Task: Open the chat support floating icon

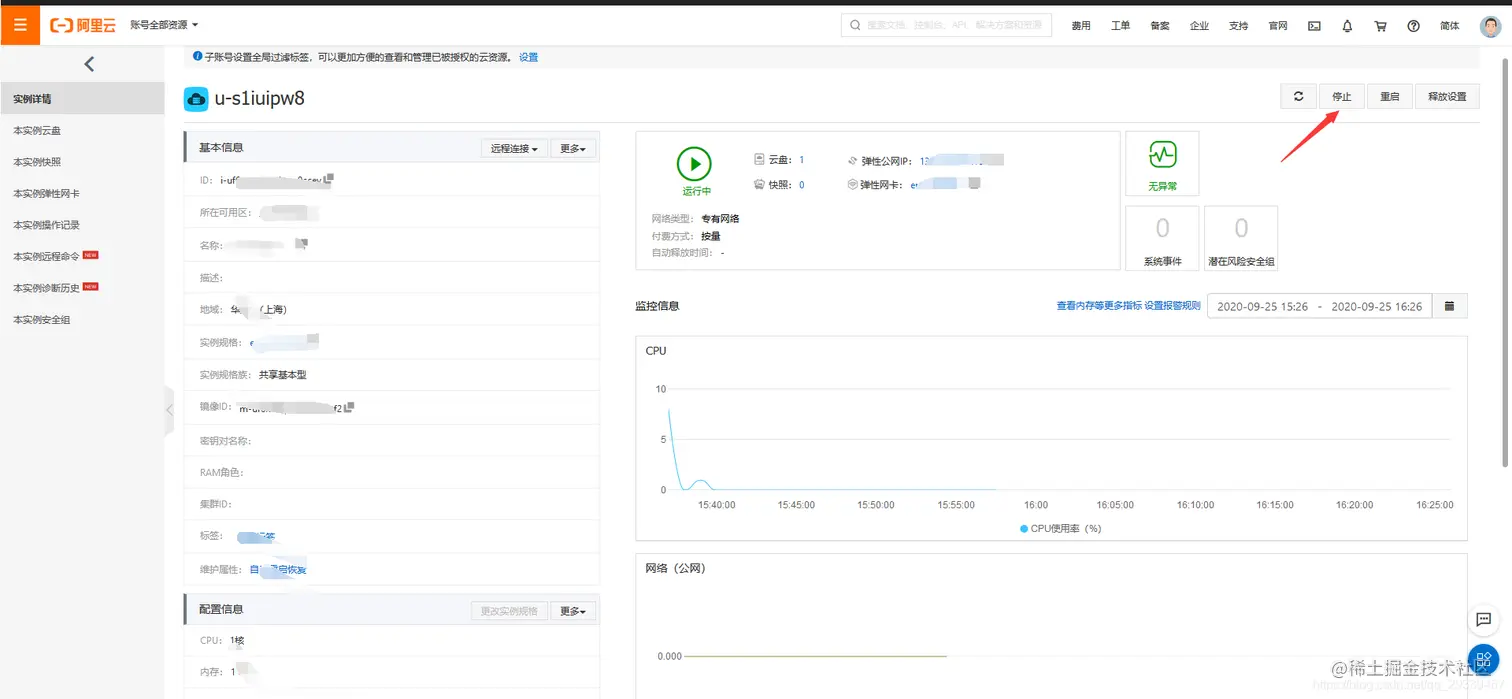Action: pyautogui.click(x=1484, y=620)
